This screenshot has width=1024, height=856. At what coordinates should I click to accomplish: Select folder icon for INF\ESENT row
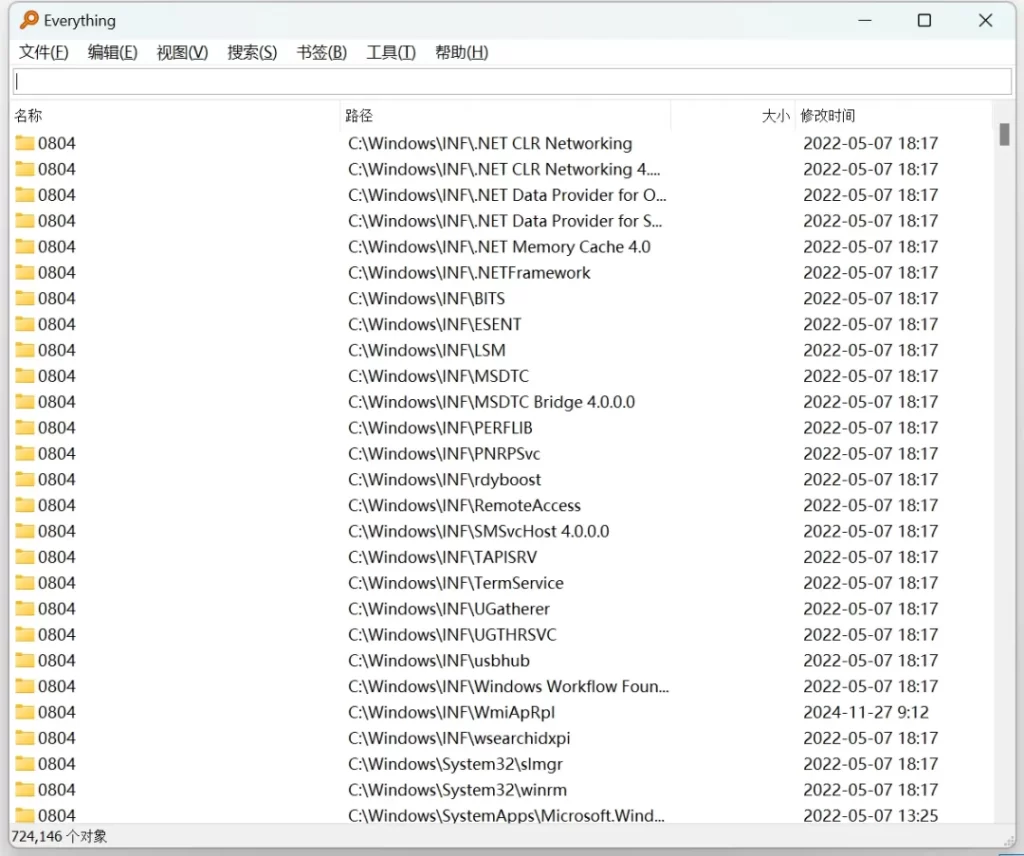pos(25,324)
